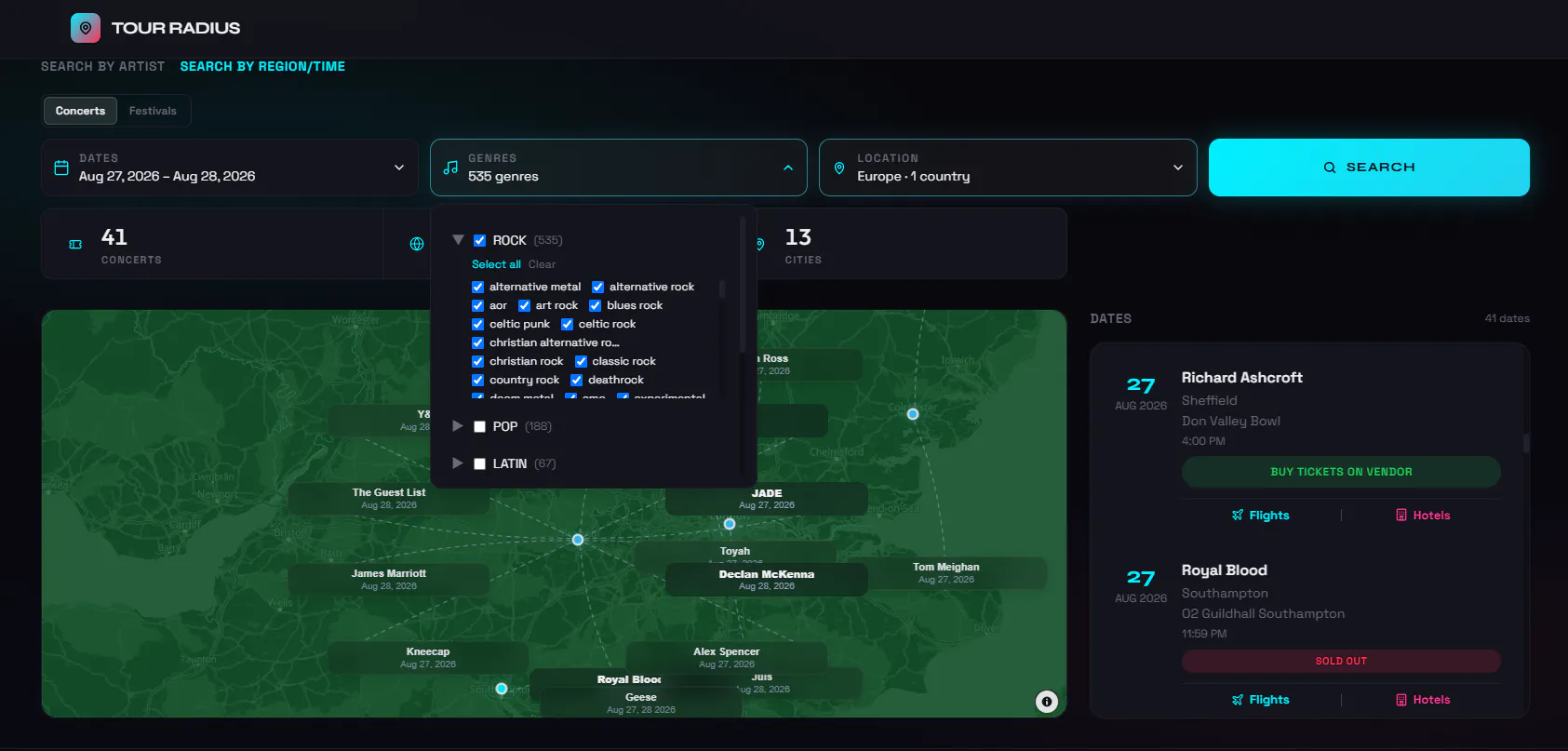Image resolution: width=1568 pixels, height=751 pixels.
Task: Toggle the ROCK genre group checkbox
Action: [479, 240]
